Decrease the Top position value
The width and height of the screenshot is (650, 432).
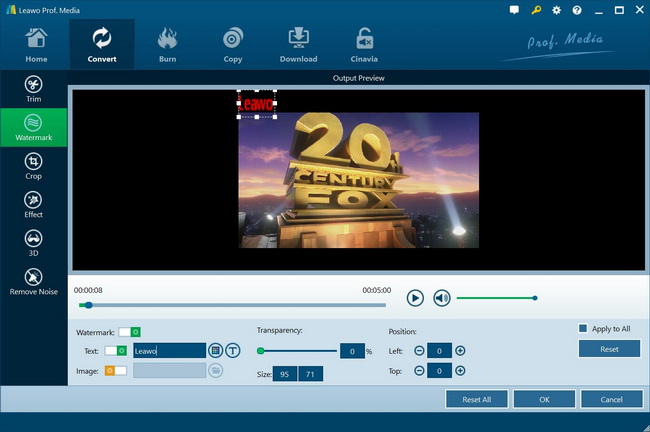point(419,370)
